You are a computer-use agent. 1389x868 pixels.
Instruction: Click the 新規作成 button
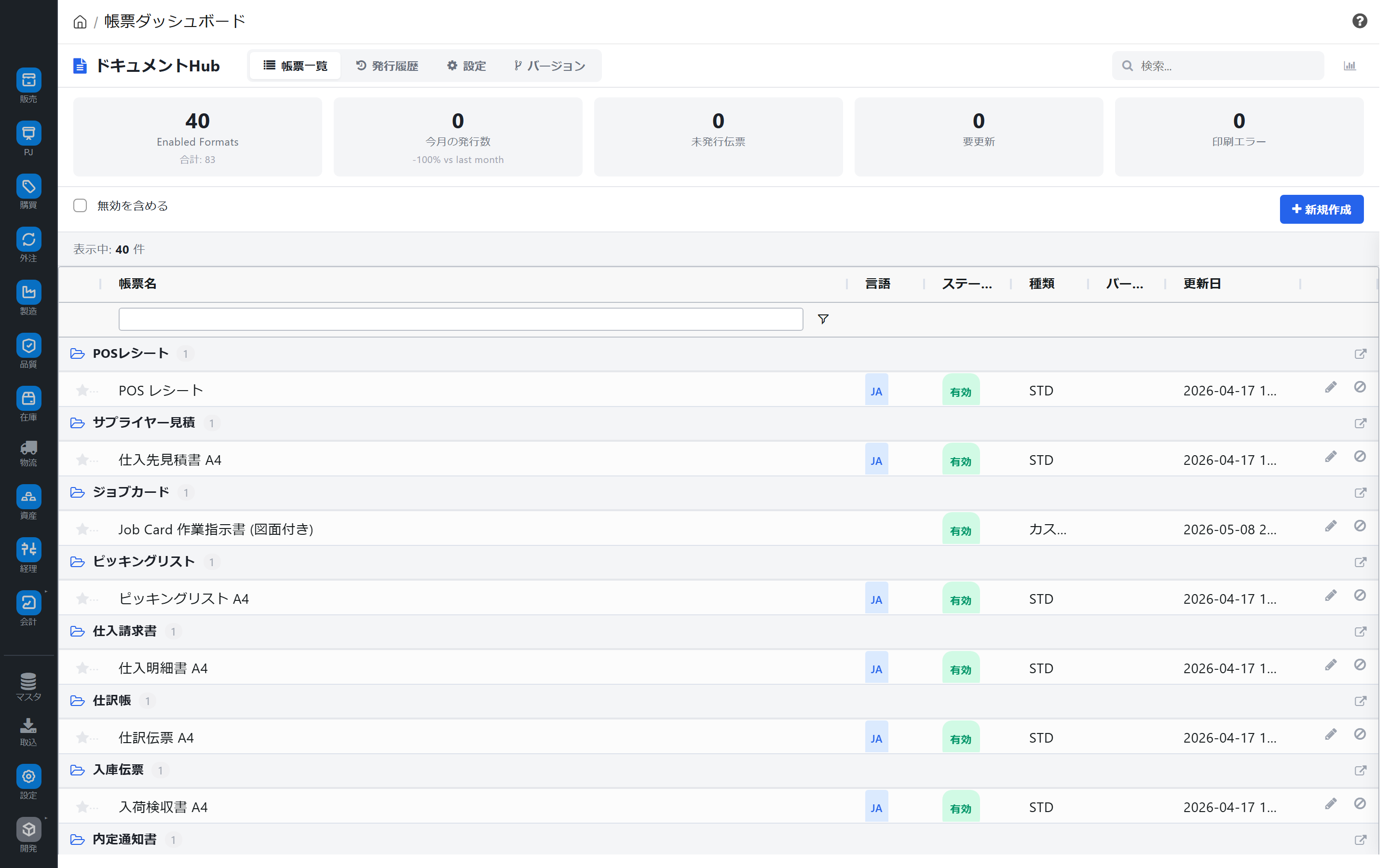pyautogui.click(x=1321, y=210)
